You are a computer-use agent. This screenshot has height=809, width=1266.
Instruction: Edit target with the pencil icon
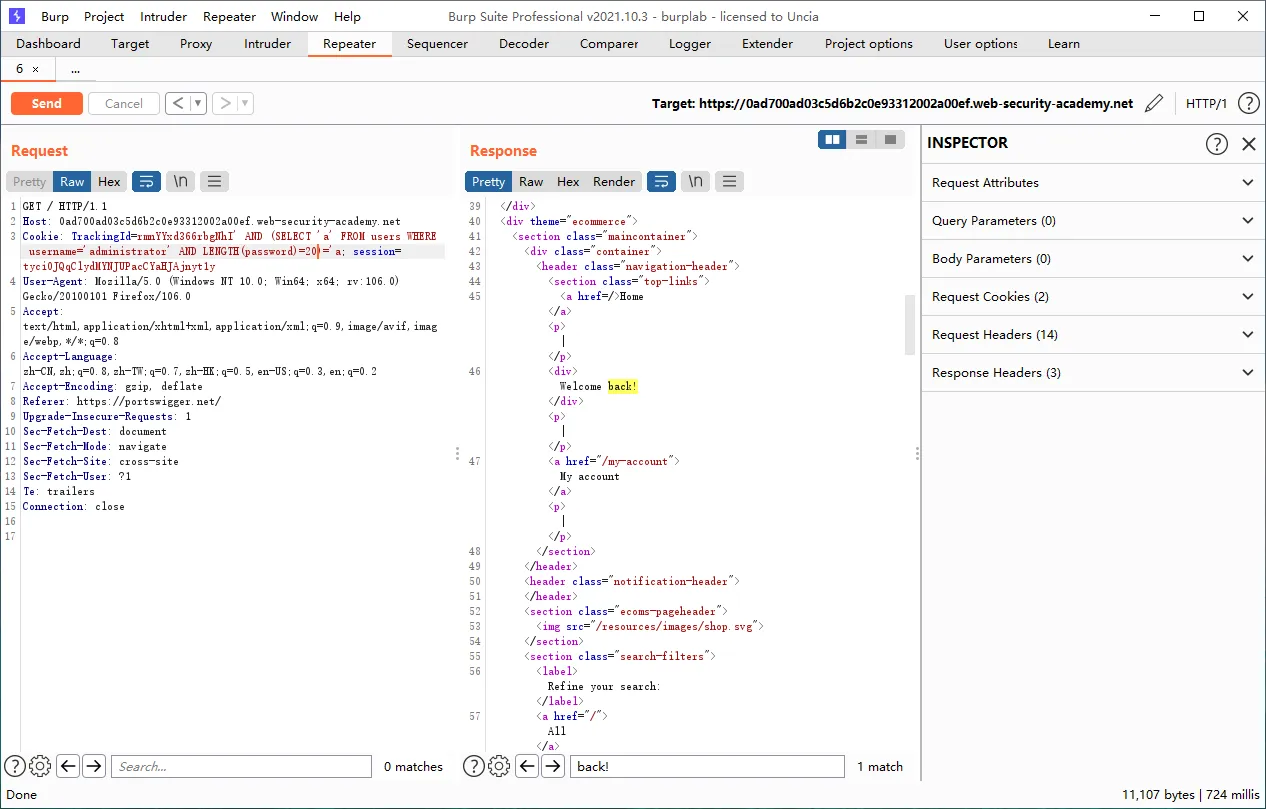(x=1154, y=103)
